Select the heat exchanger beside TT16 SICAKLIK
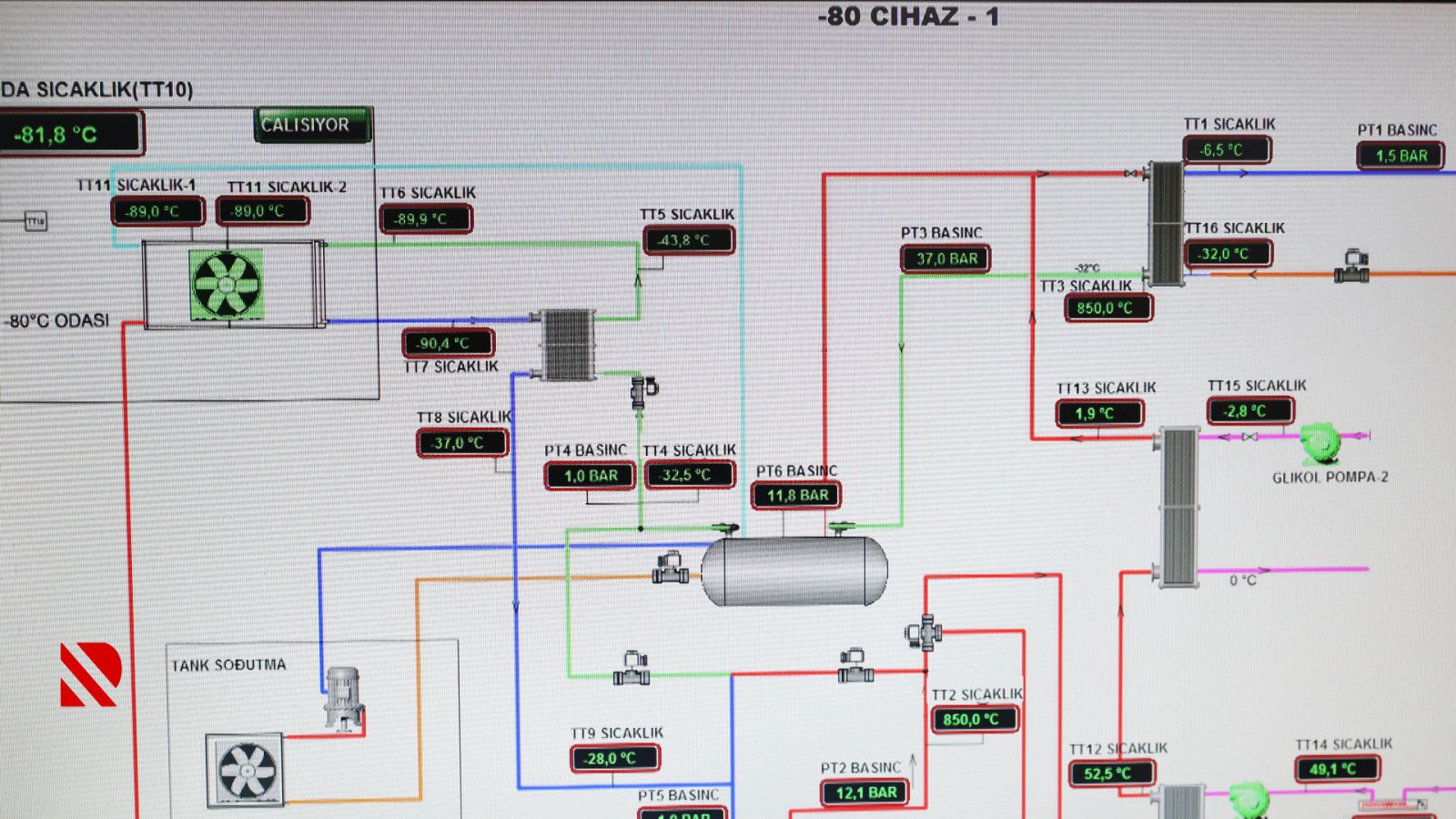 pos(1165,223)
